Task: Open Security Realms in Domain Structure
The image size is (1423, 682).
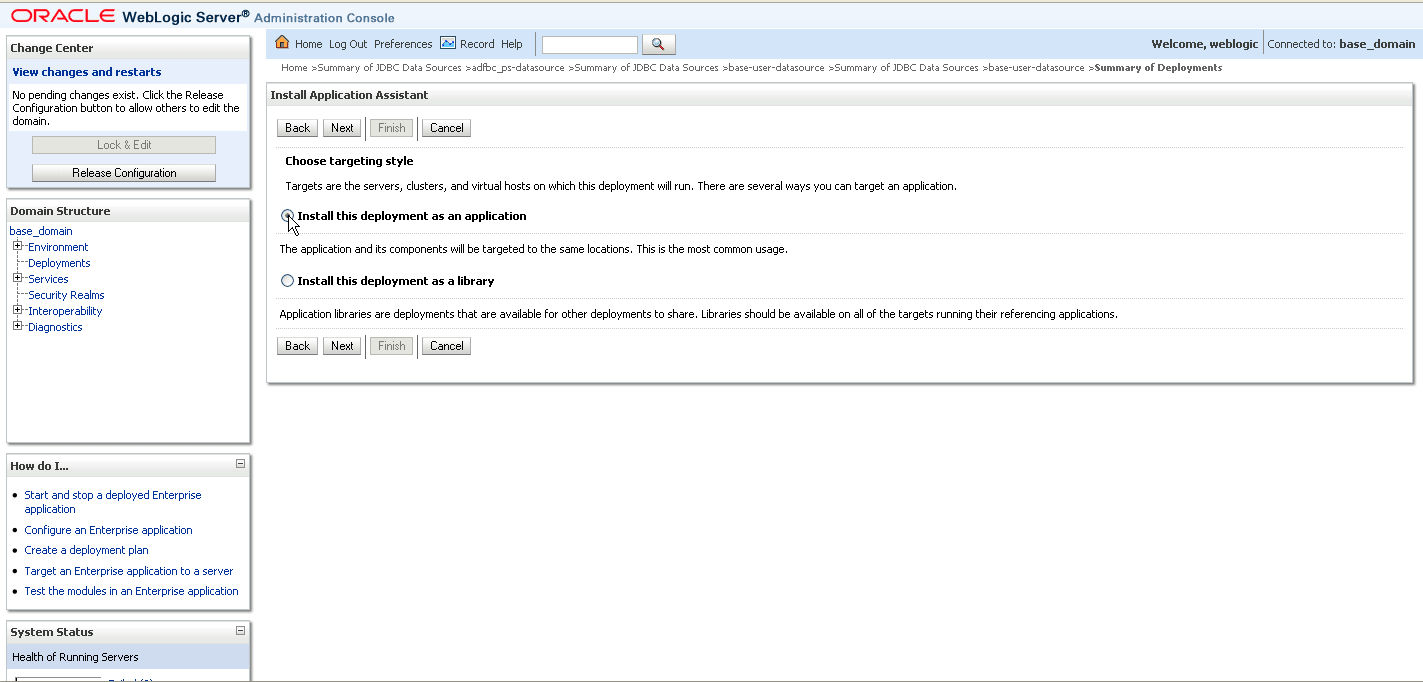Action: click(x=66, y=295)
